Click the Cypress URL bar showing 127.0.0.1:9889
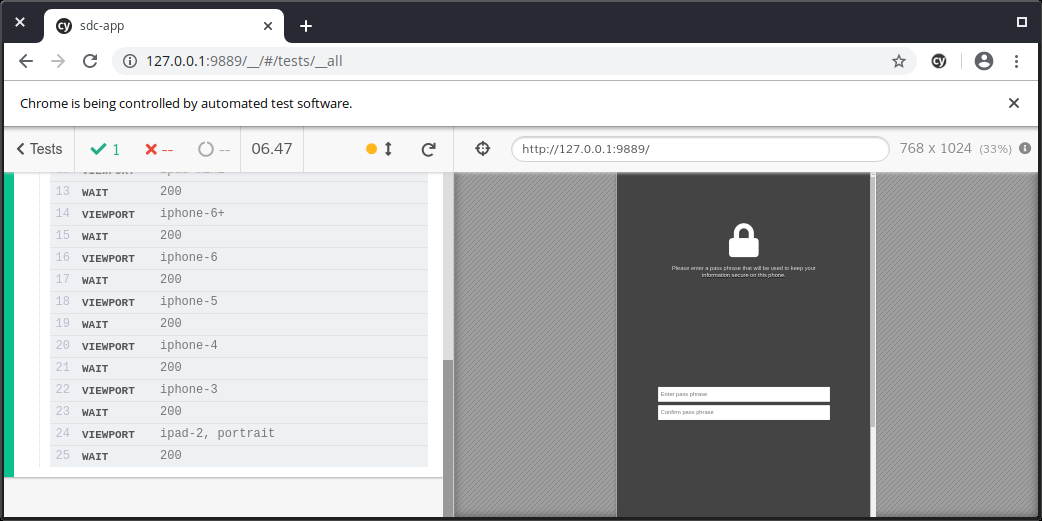The image size is (1042, 521). click(700, 149)
